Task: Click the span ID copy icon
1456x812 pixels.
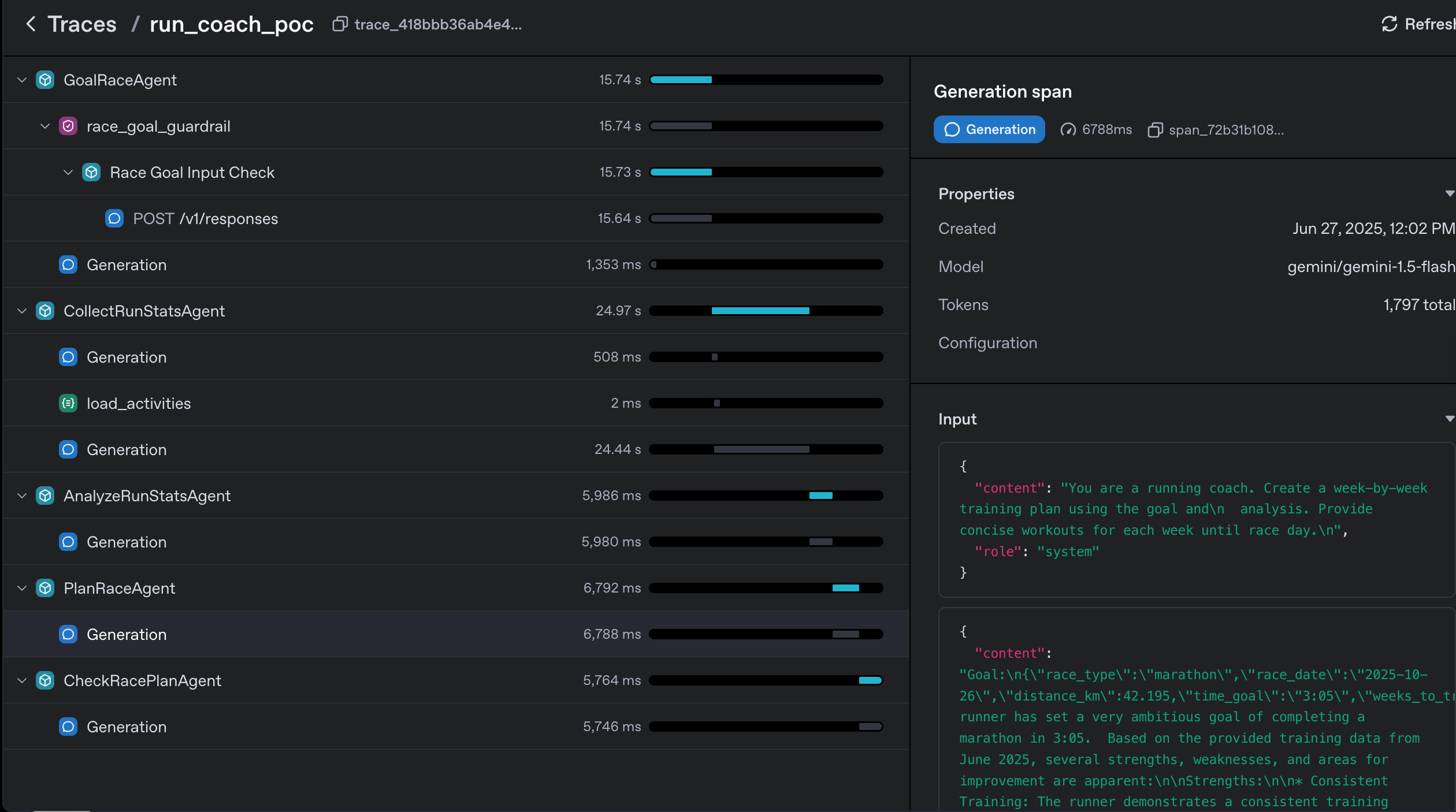Action: pos(1154,130)
